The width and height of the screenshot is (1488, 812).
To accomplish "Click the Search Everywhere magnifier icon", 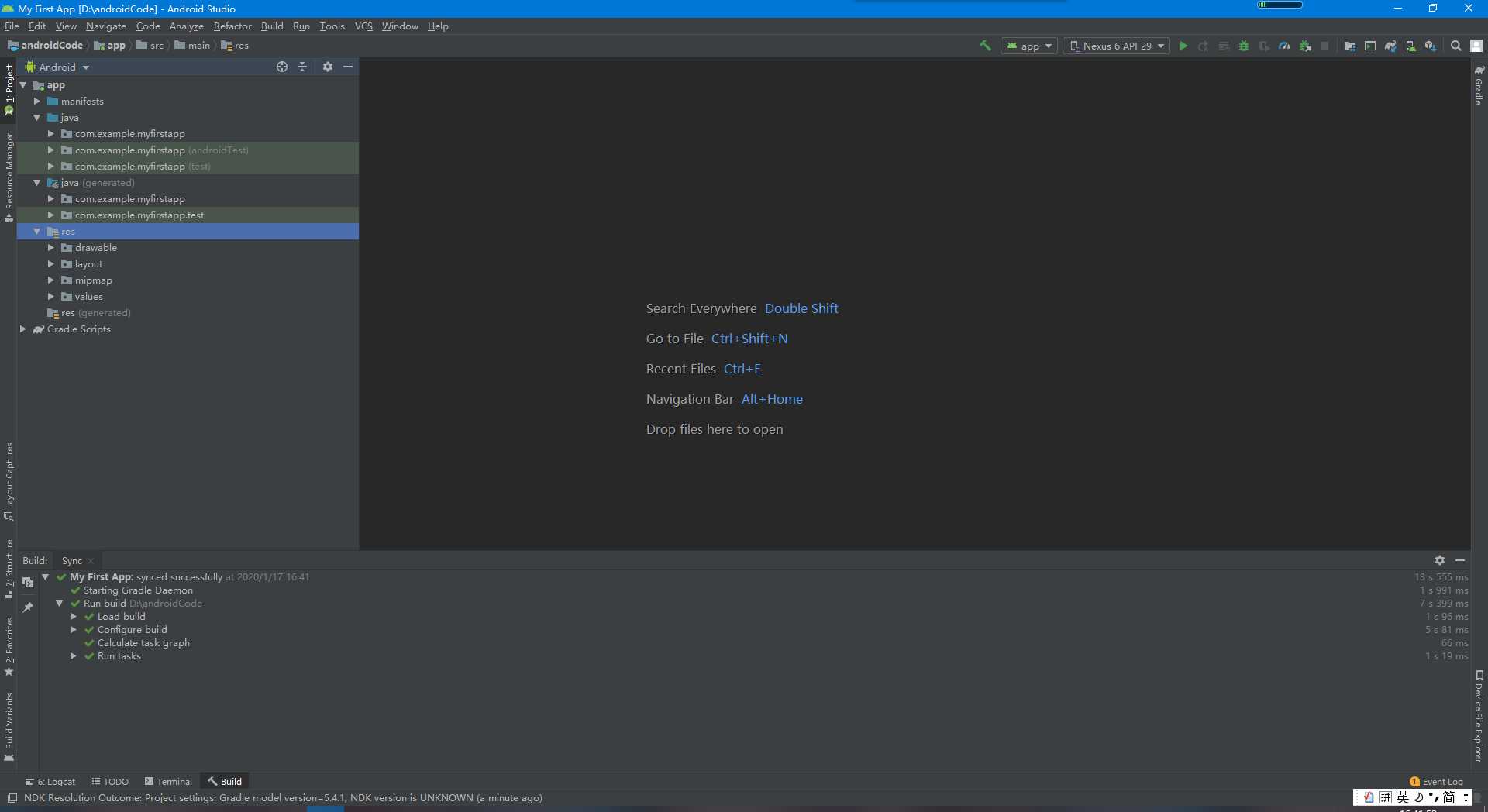I will pos(1456,46).
